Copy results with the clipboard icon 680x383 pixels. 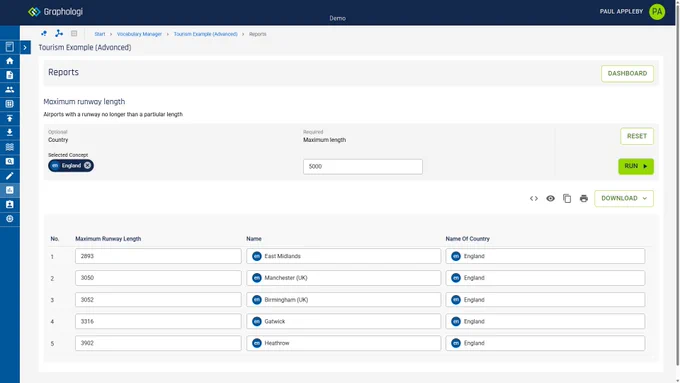coord(567,198)
